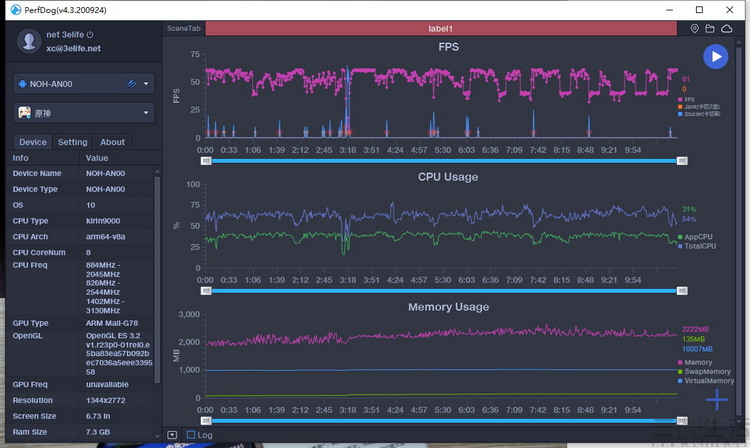Toggle the AppCPU legend series
Viewport: 750px width, 448px height.
coord(695,237)
